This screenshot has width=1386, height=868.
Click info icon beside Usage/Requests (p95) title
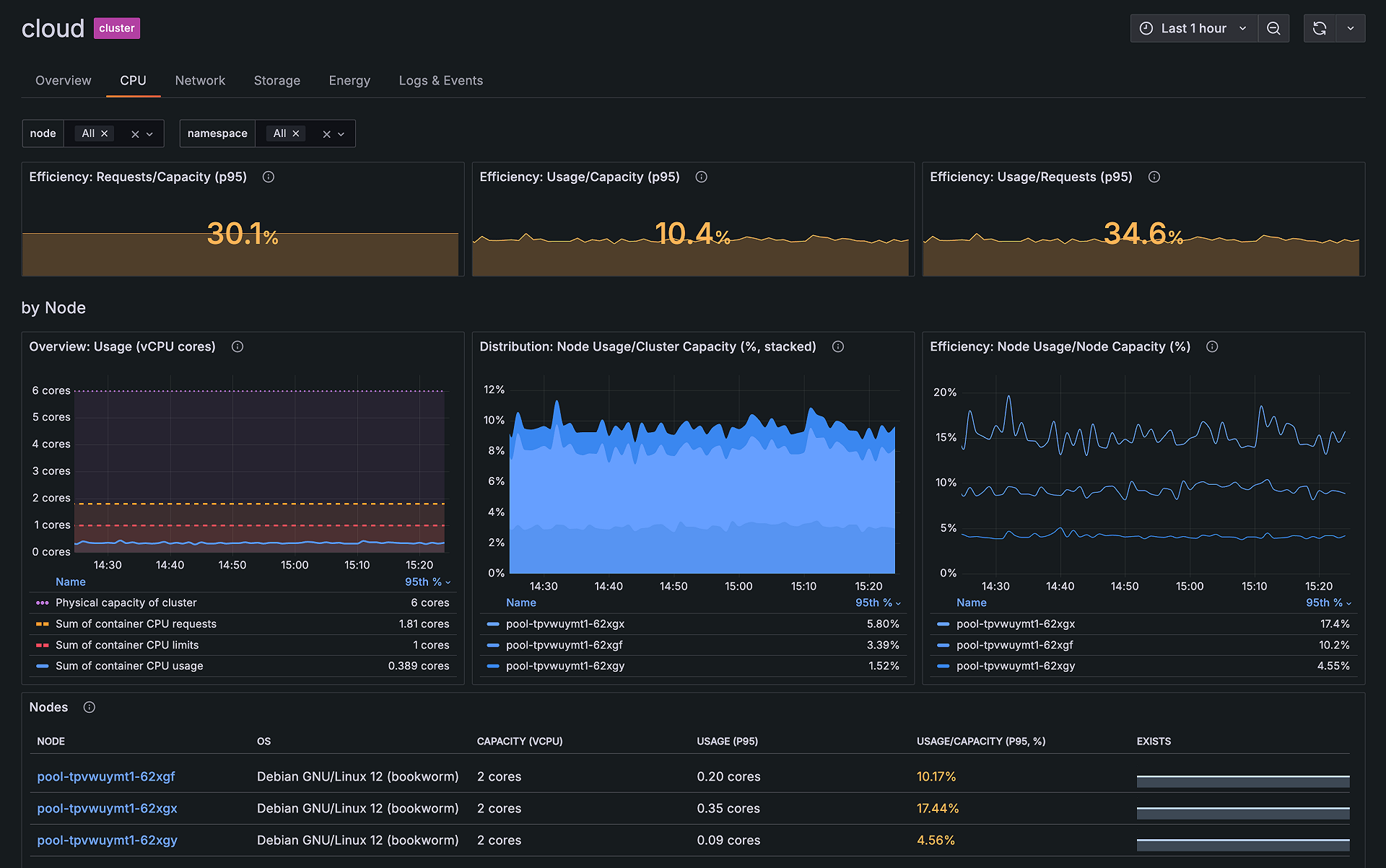[x=1154, y=177]
